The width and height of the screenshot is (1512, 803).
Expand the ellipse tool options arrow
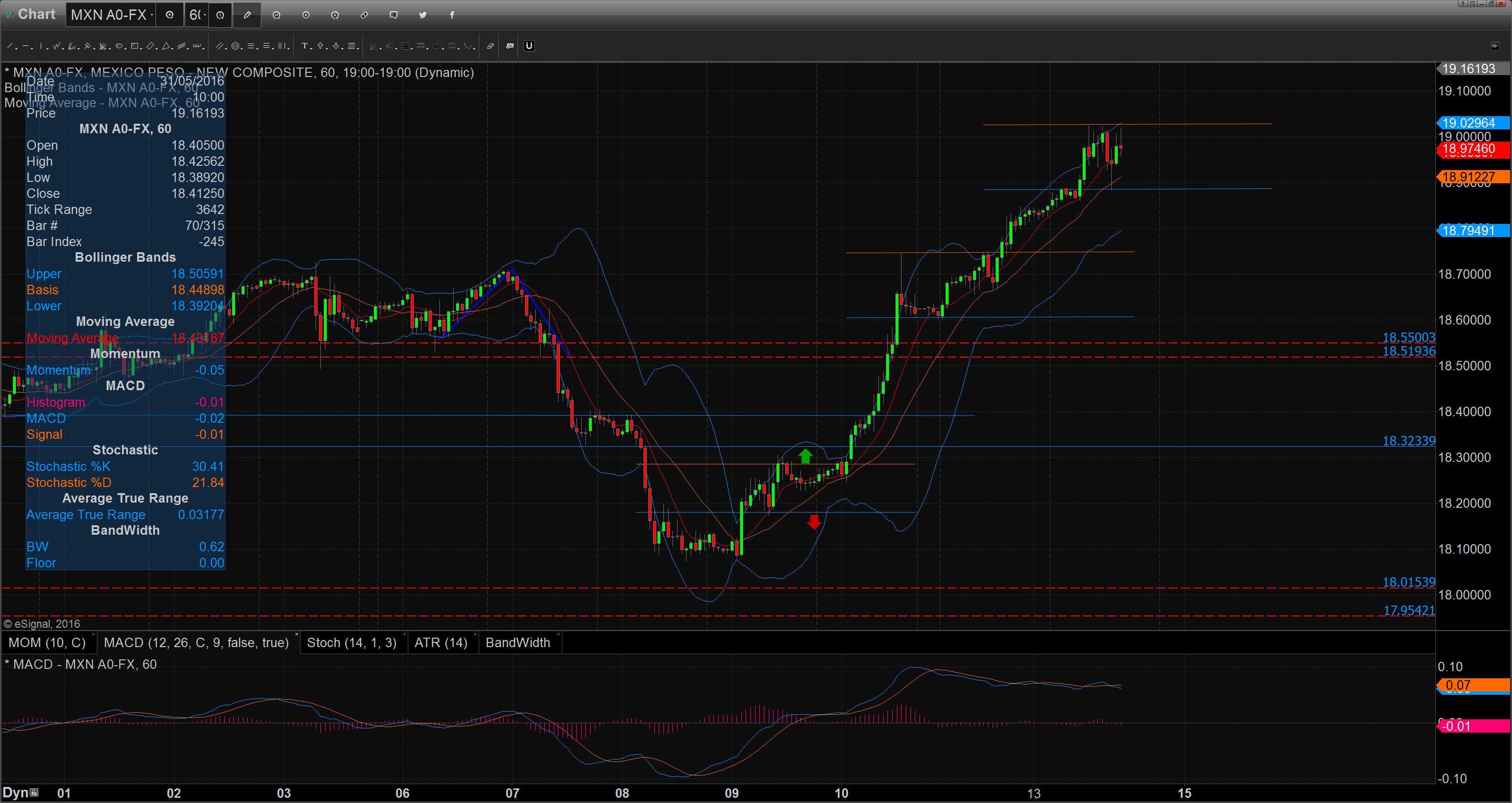coord(126,49)
